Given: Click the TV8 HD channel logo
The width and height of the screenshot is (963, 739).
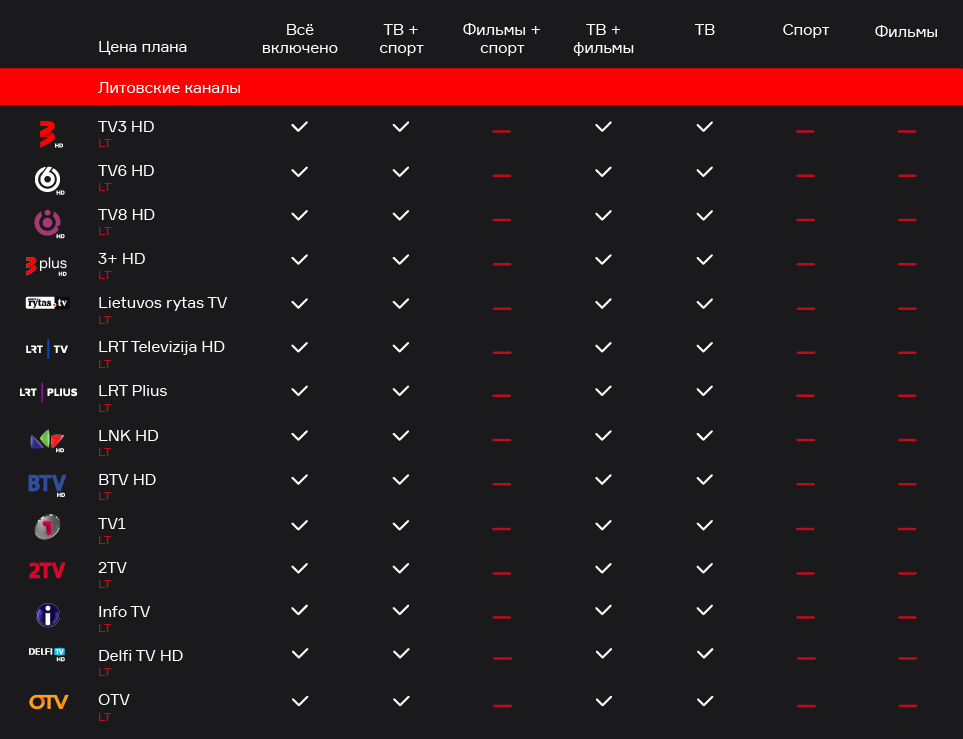Looking at the screenshot, I should (x=49, y=224).
